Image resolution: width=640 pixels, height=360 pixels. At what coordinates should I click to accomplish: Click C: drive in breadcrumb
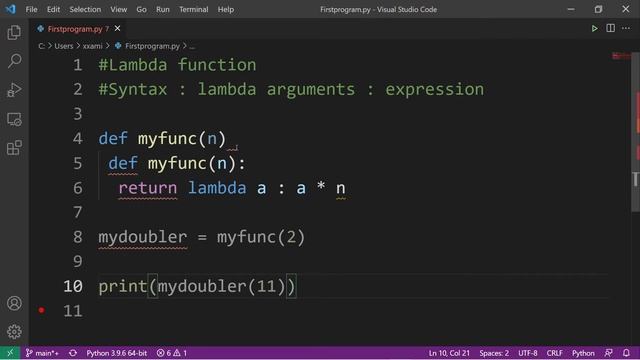(41, 46)
